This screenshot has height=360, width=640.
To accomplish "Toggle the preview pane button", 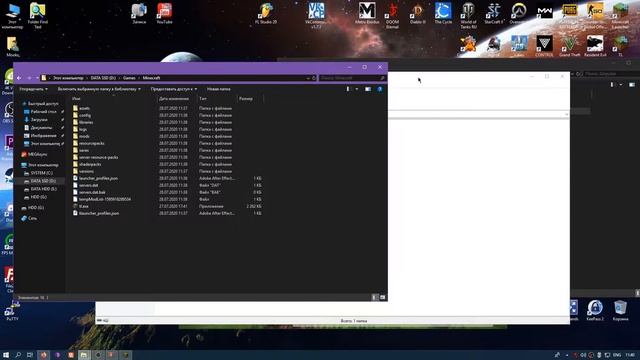I will pos(368,89).
